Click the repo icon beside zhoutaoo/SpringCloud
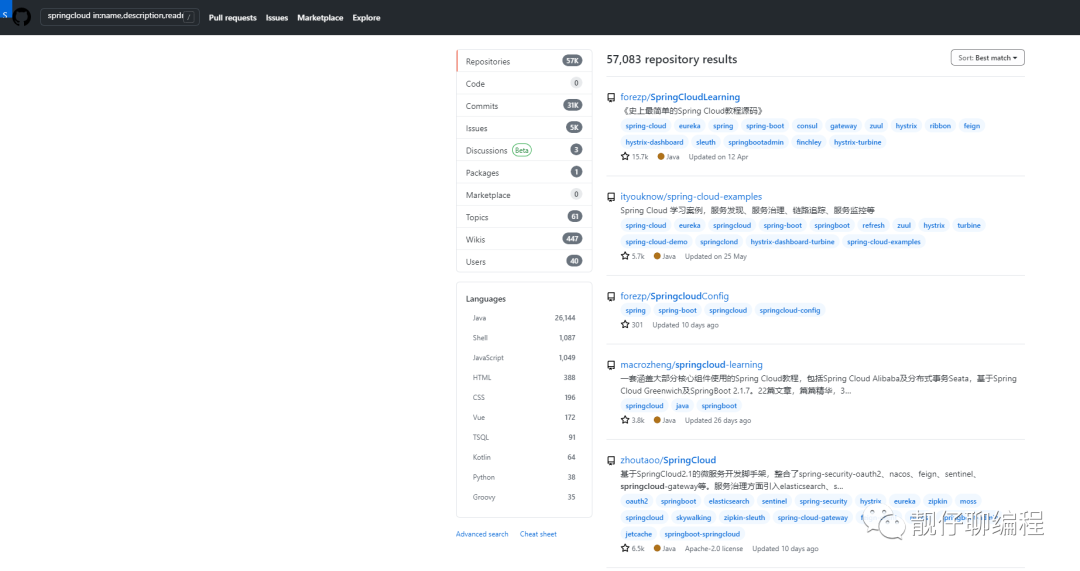The width and height of the screenshot is (1080, 571). 611,461
